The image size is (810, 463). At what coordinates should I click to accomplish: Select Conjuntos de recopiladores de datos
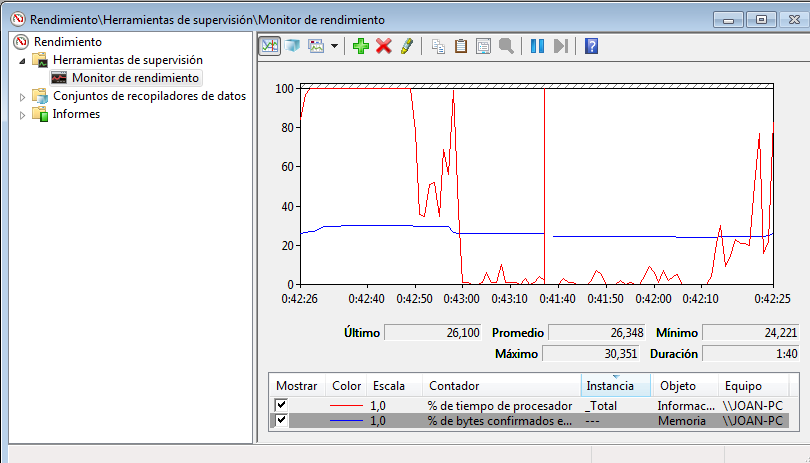[x=149, y=96]
